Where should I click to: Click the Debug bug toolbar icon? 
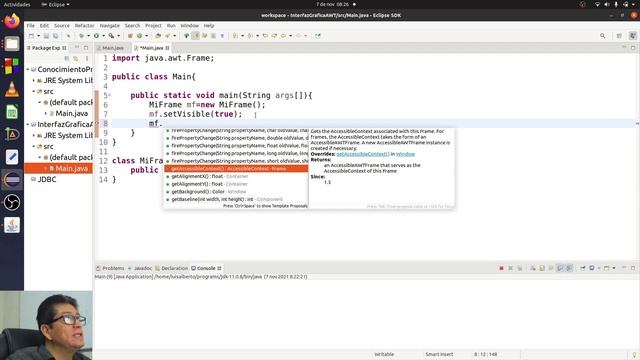[x=82, y=36]
